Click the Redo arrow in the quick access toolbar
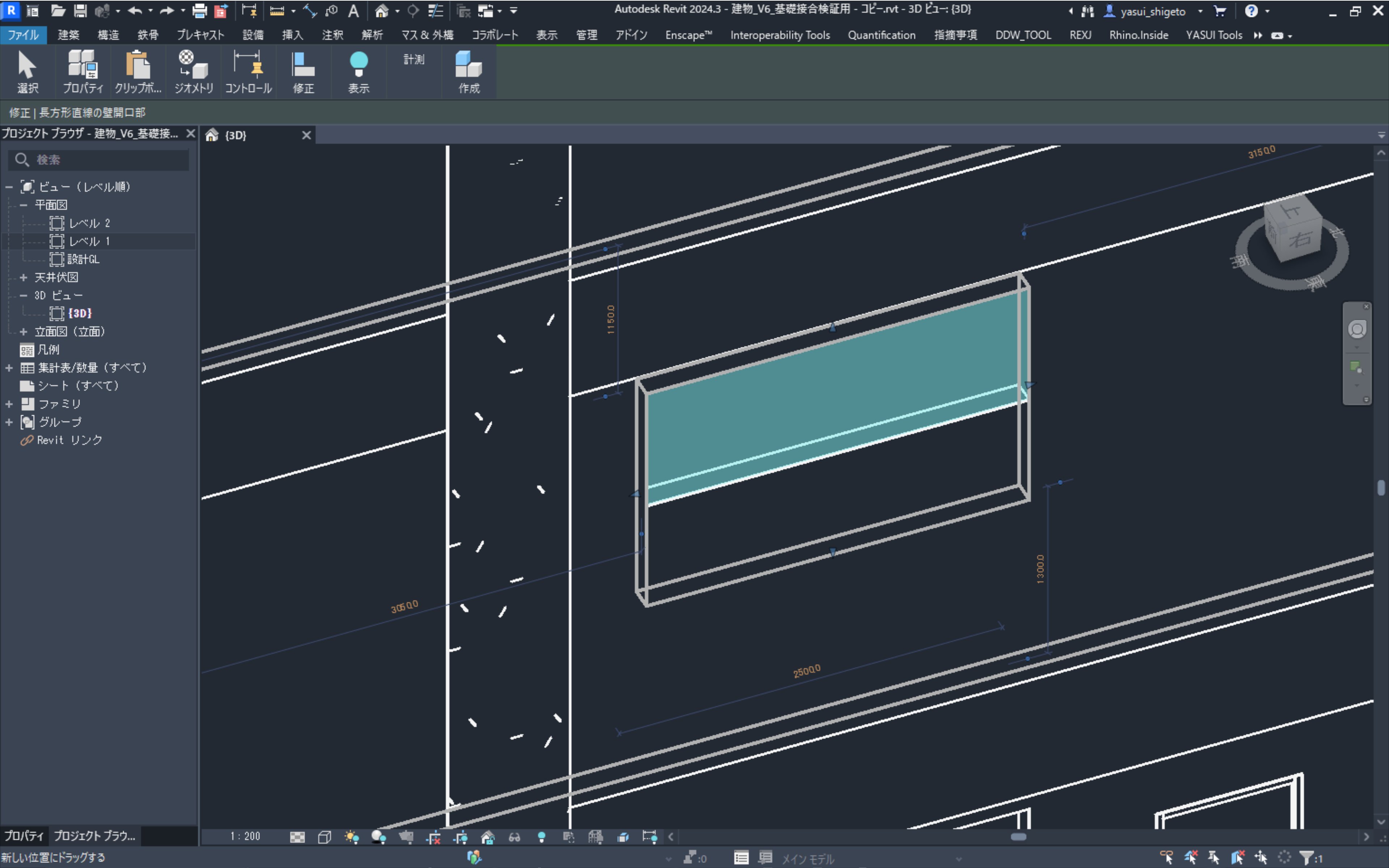This screenshot has width=1389, height=868. 167,10
